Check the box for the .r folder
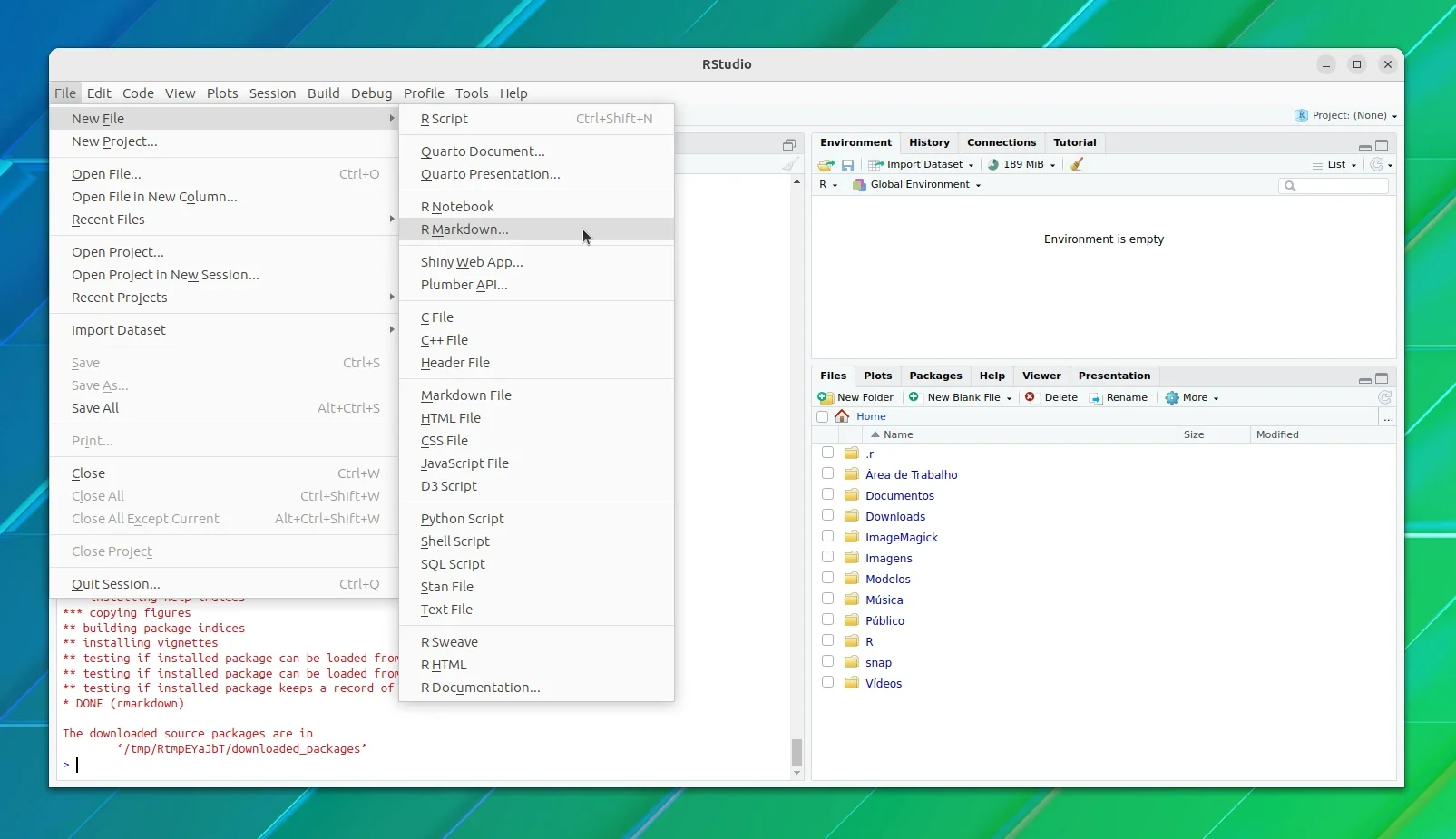 pos(827,453)
